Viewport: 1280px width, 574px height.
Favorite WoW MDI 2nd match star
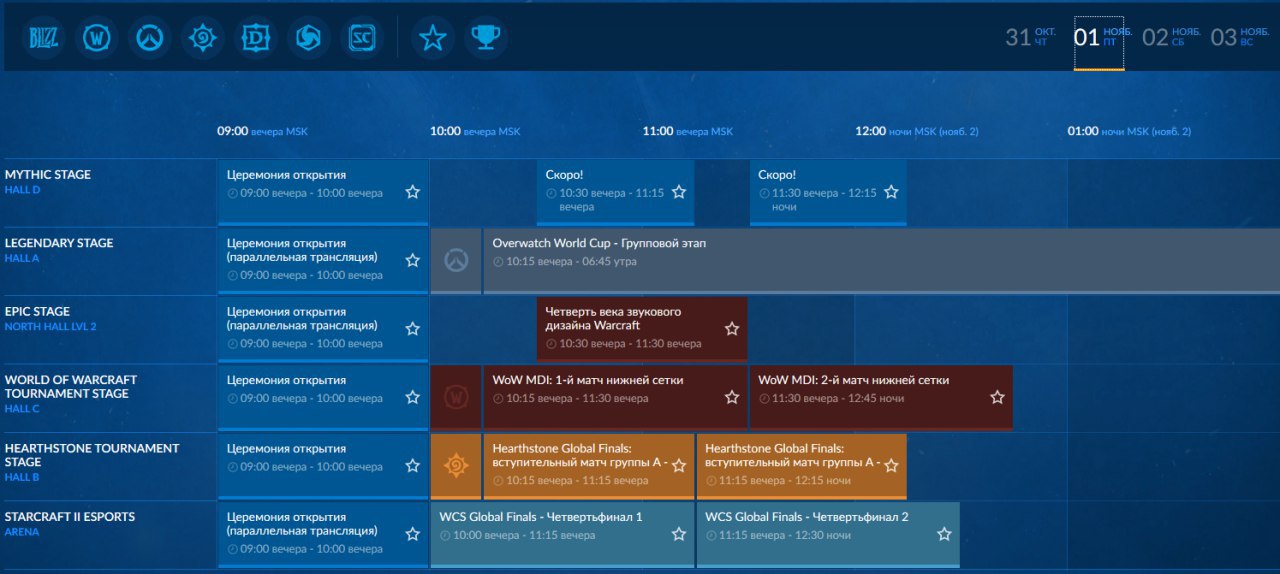(997, 397)
